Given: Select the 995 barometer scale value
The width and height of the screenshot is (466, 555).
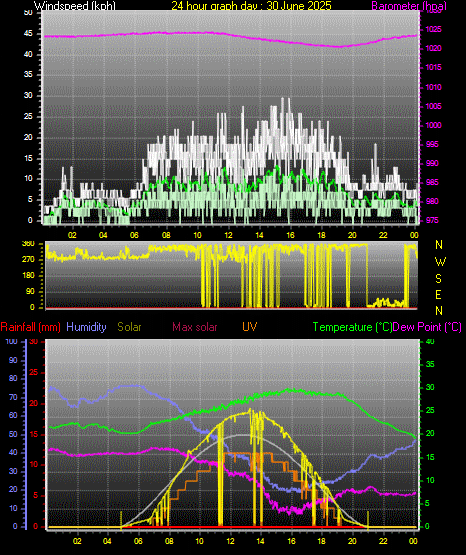Looking at the screenshot, I should point(432,144).
